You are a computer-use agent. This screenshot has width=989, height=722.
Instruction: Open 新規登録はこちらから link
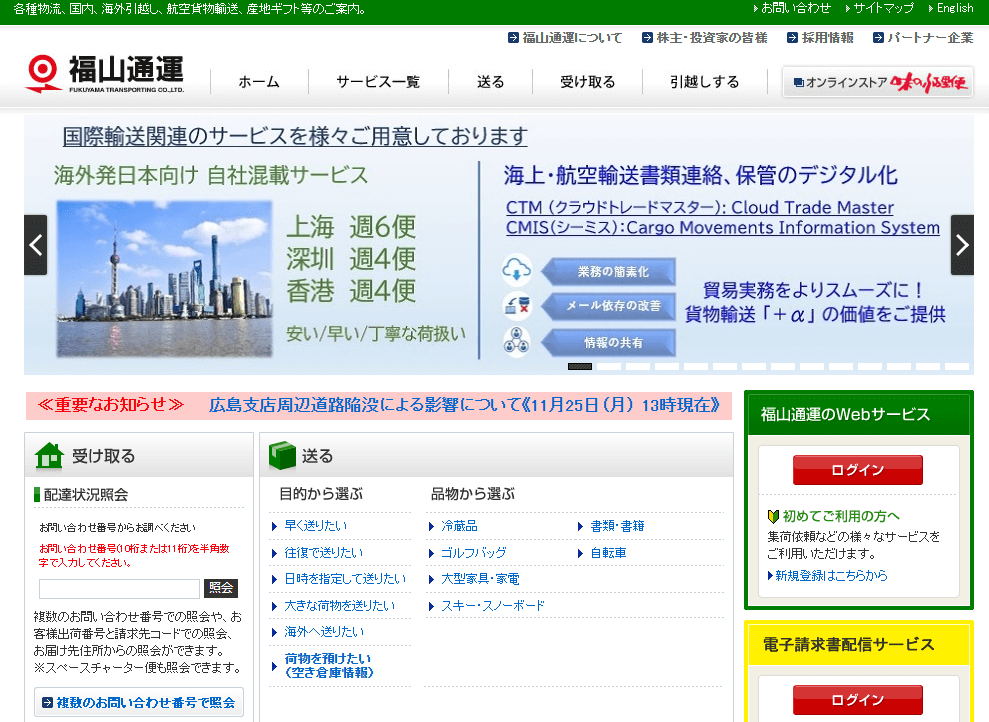coord(831,576)
